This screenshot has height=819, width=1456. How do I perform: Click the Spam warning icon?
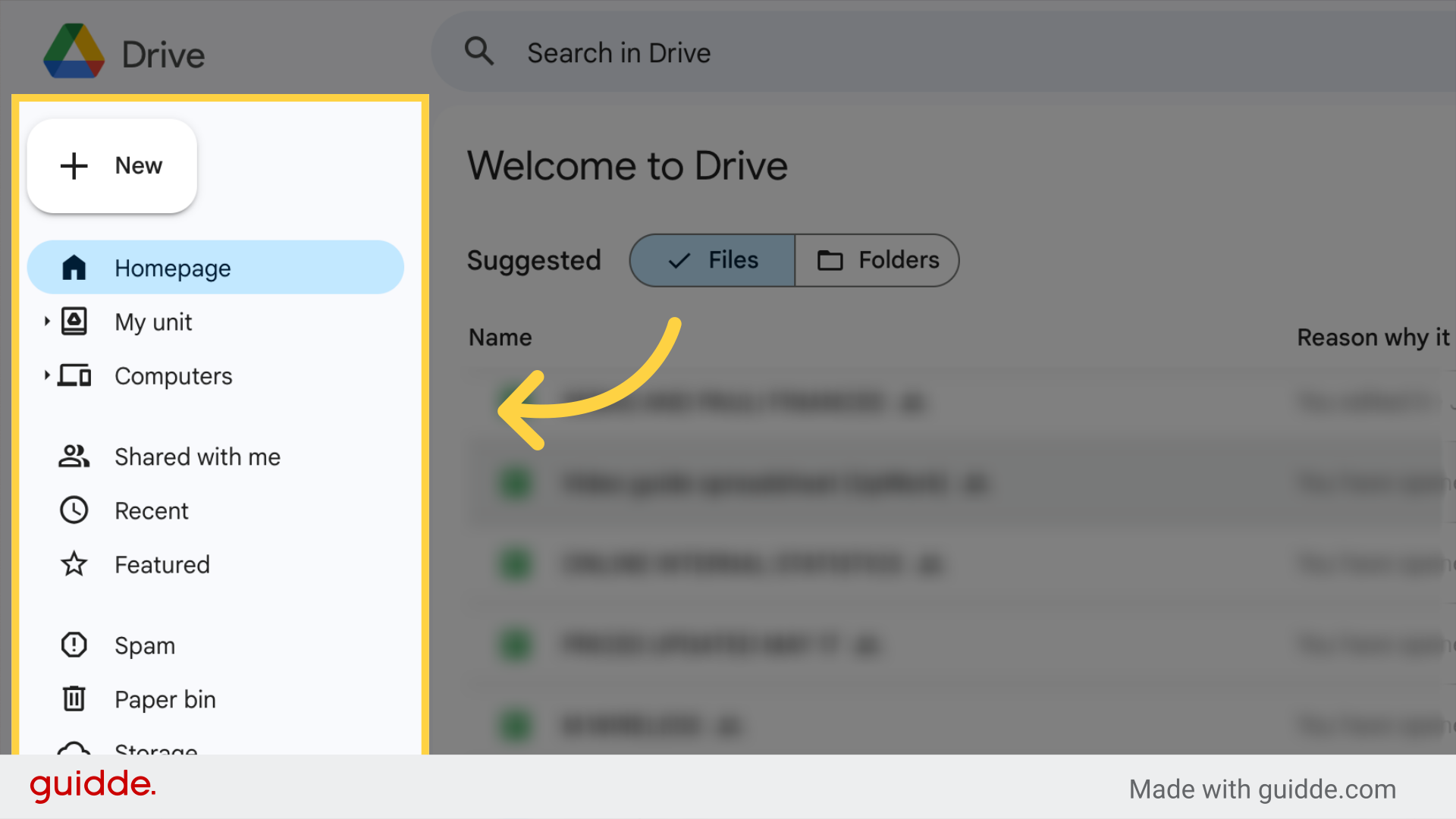pyautogui.click(x=74, y=645)
